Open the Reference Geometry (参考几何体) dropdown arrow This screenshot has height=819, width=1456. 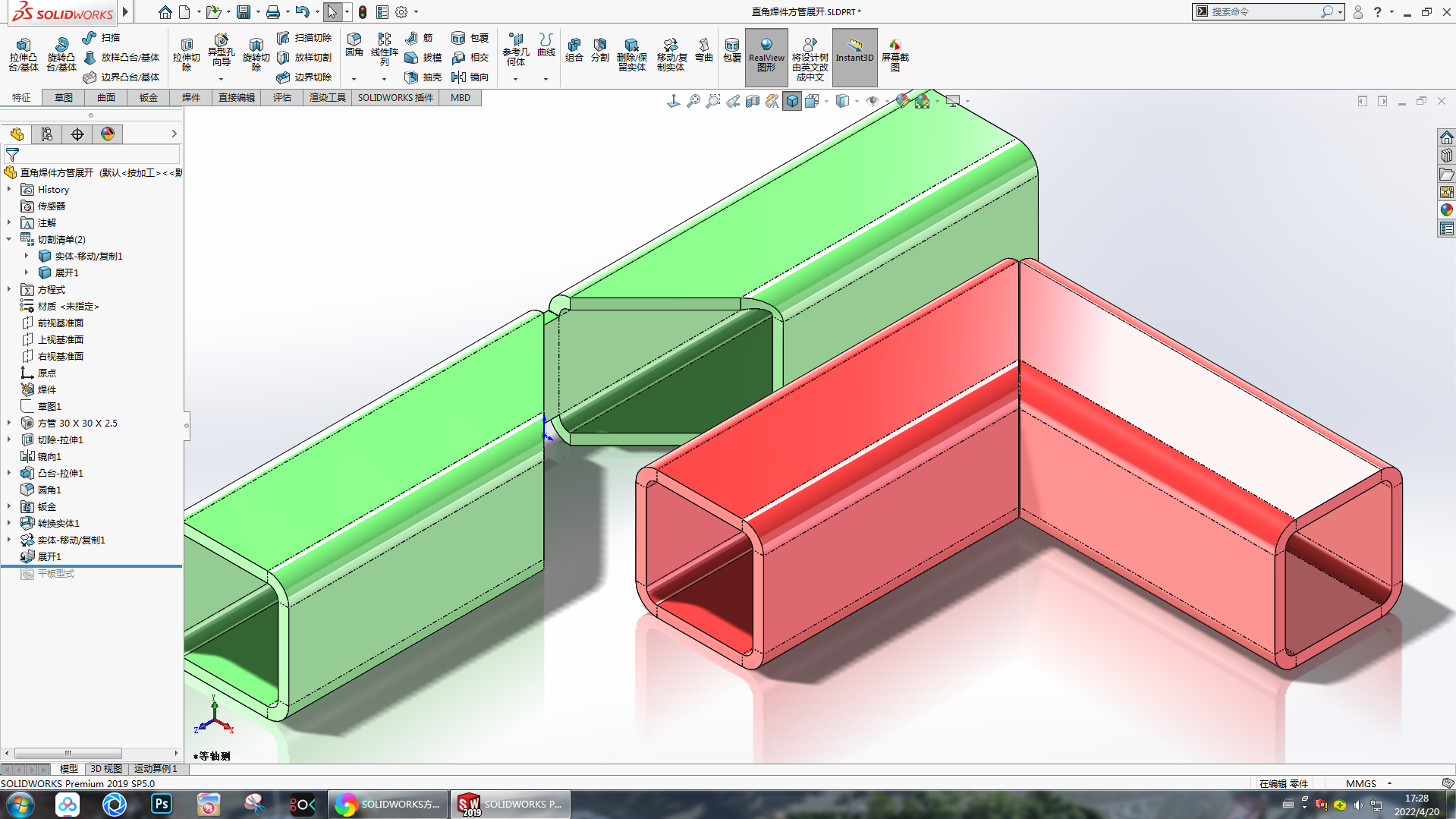(x=516, y=79)
